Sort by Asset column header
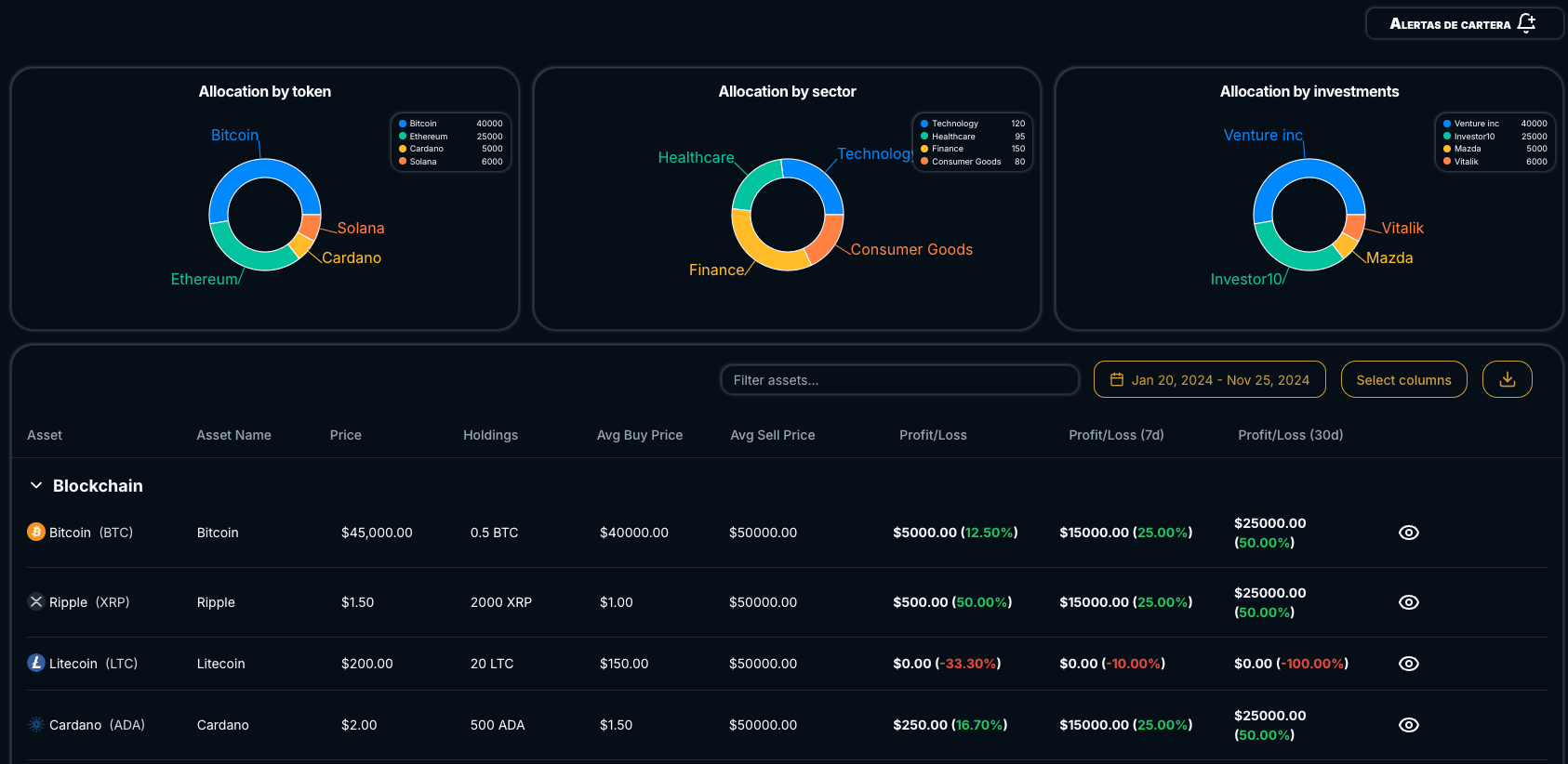The width and height of the screenshot is (1568, 764). (45, 435)
